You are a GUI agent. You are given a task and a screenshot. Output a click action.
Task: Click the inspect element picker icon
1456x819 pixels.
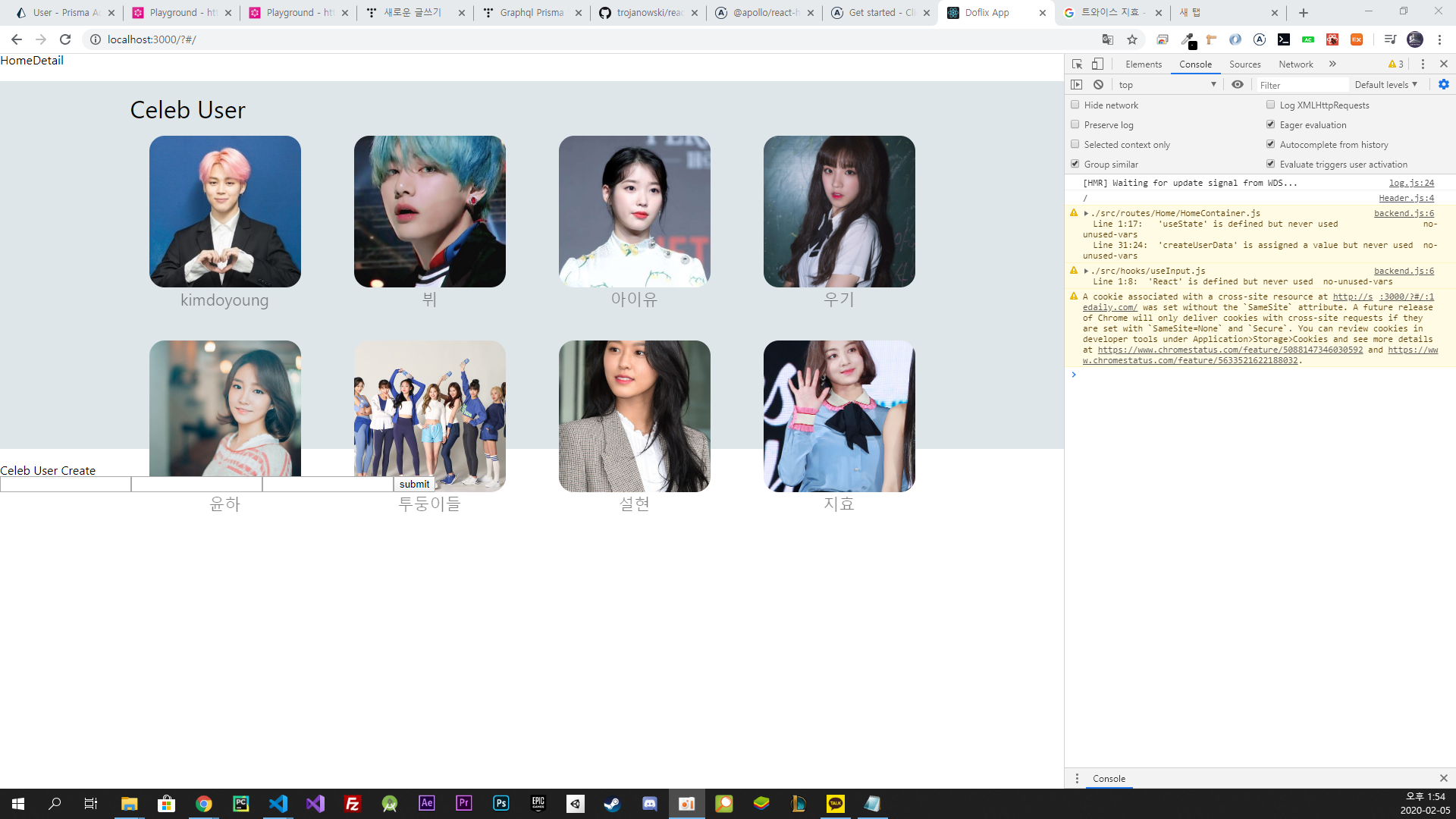1077,64
